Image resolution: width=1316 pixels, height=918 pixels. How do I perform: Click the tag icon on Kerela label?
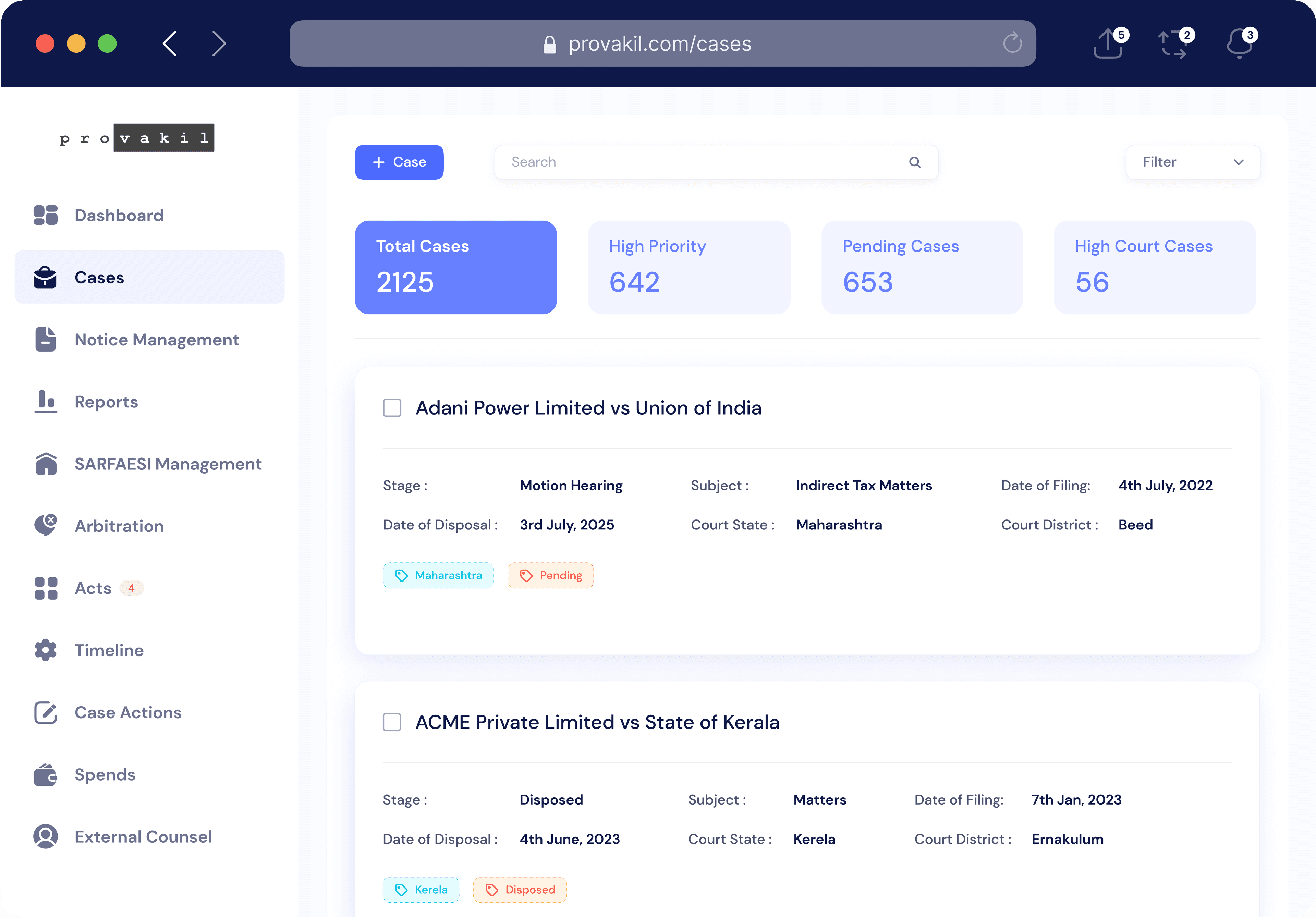401,890
